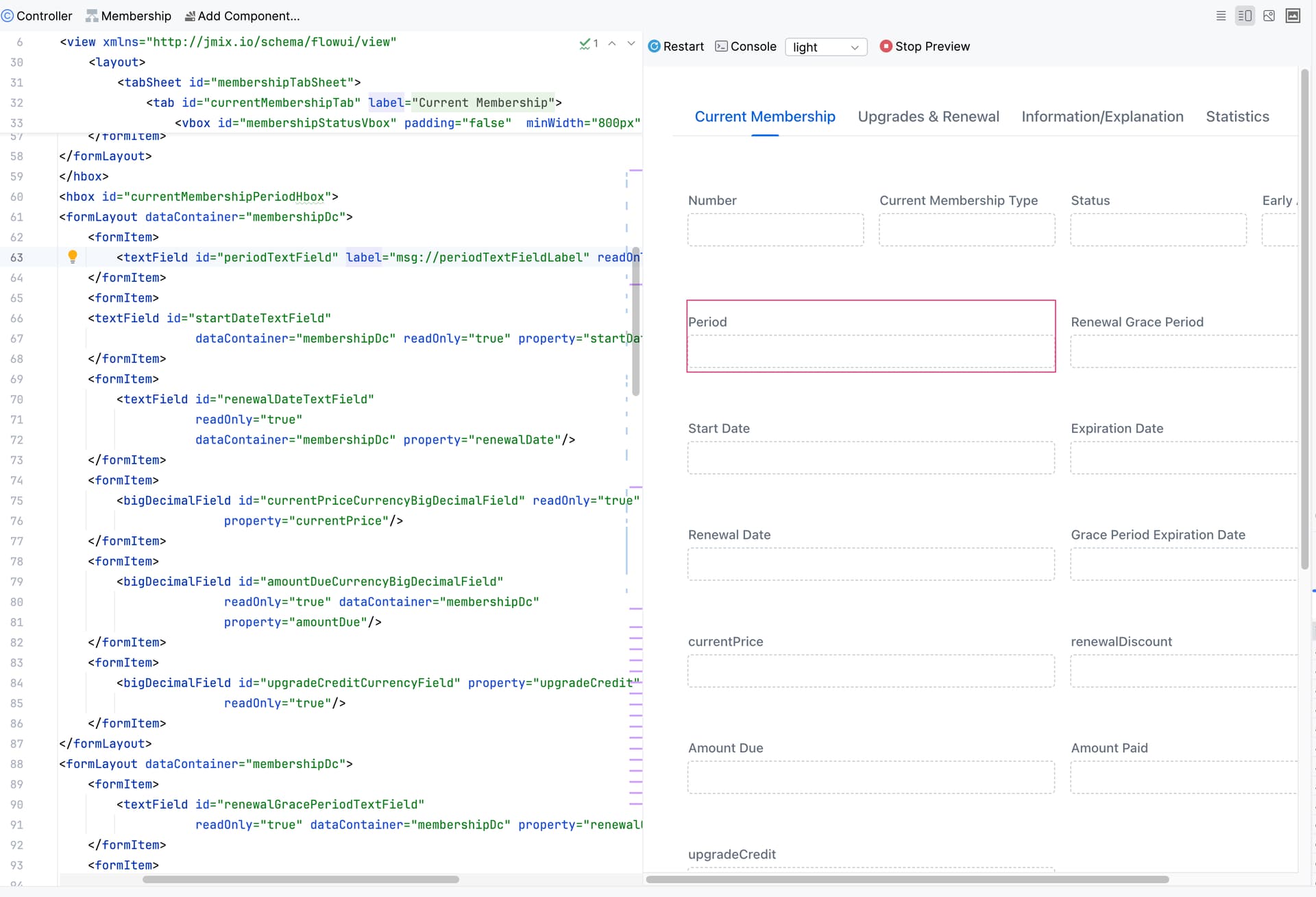Click the Restart preview button
The image size is (1316, 897).
click(676, 46)
